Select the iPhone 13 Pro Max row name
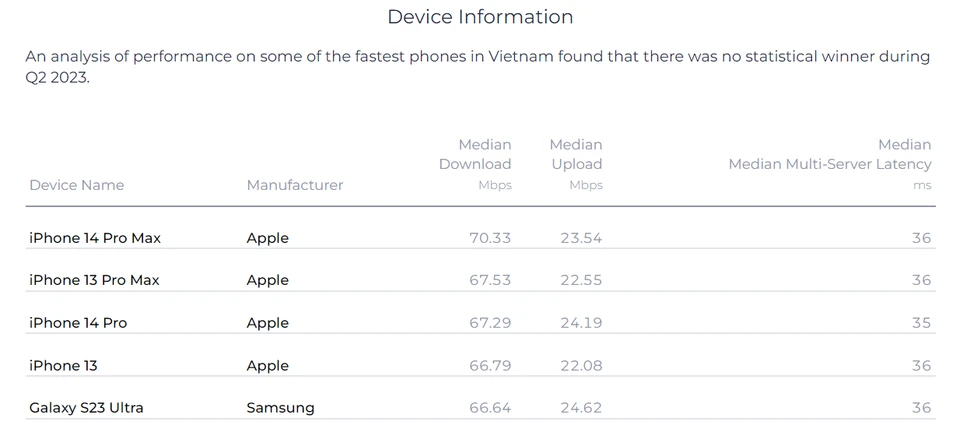 tap(94, 280)
